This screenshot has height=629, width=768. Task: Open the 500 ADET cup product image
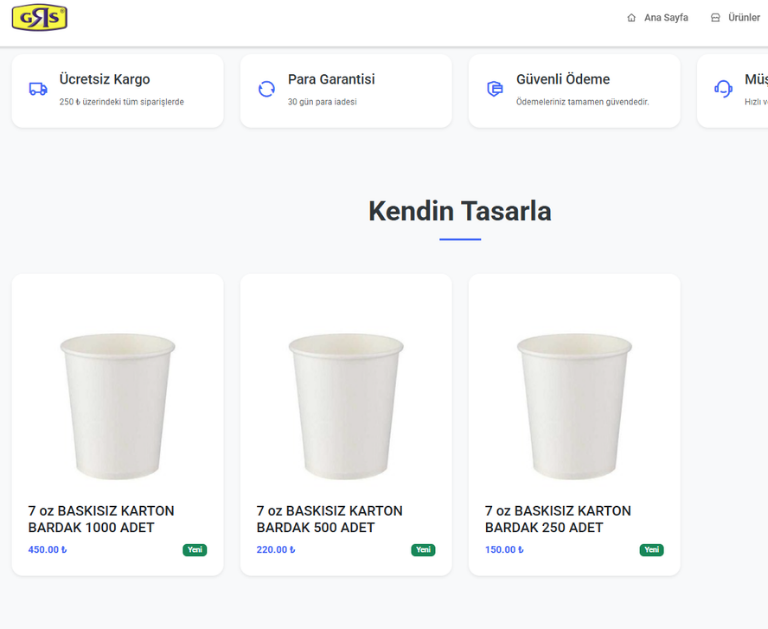point(346,406)
